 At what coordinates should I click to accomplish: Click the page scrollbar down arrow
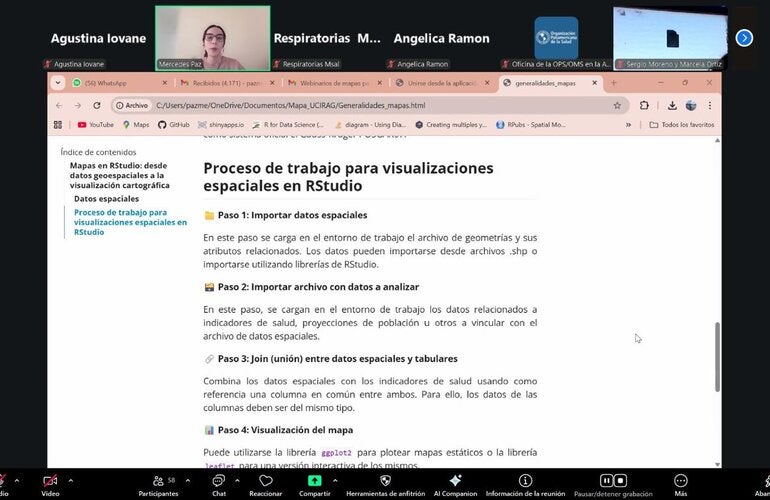(x=717, y=464)
